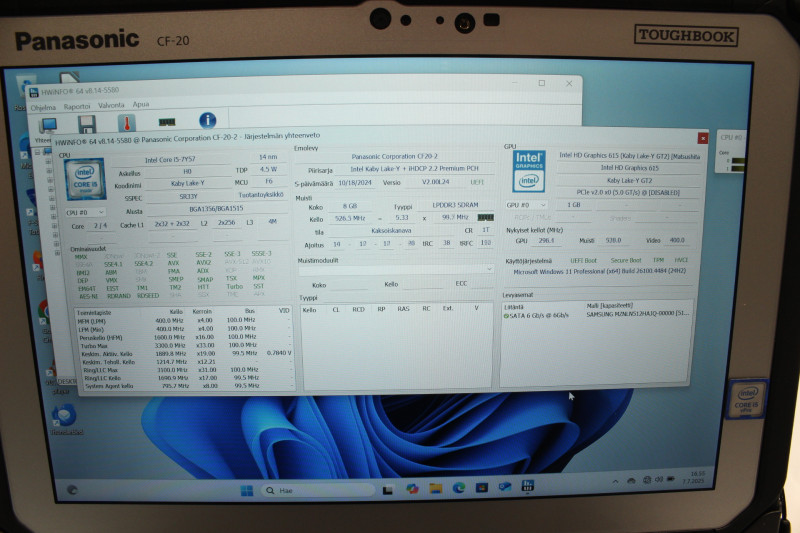The image size is (800, 533).
Task: Click the small memory chip icon beside 98.7 MHz
Action: [485, 217]
